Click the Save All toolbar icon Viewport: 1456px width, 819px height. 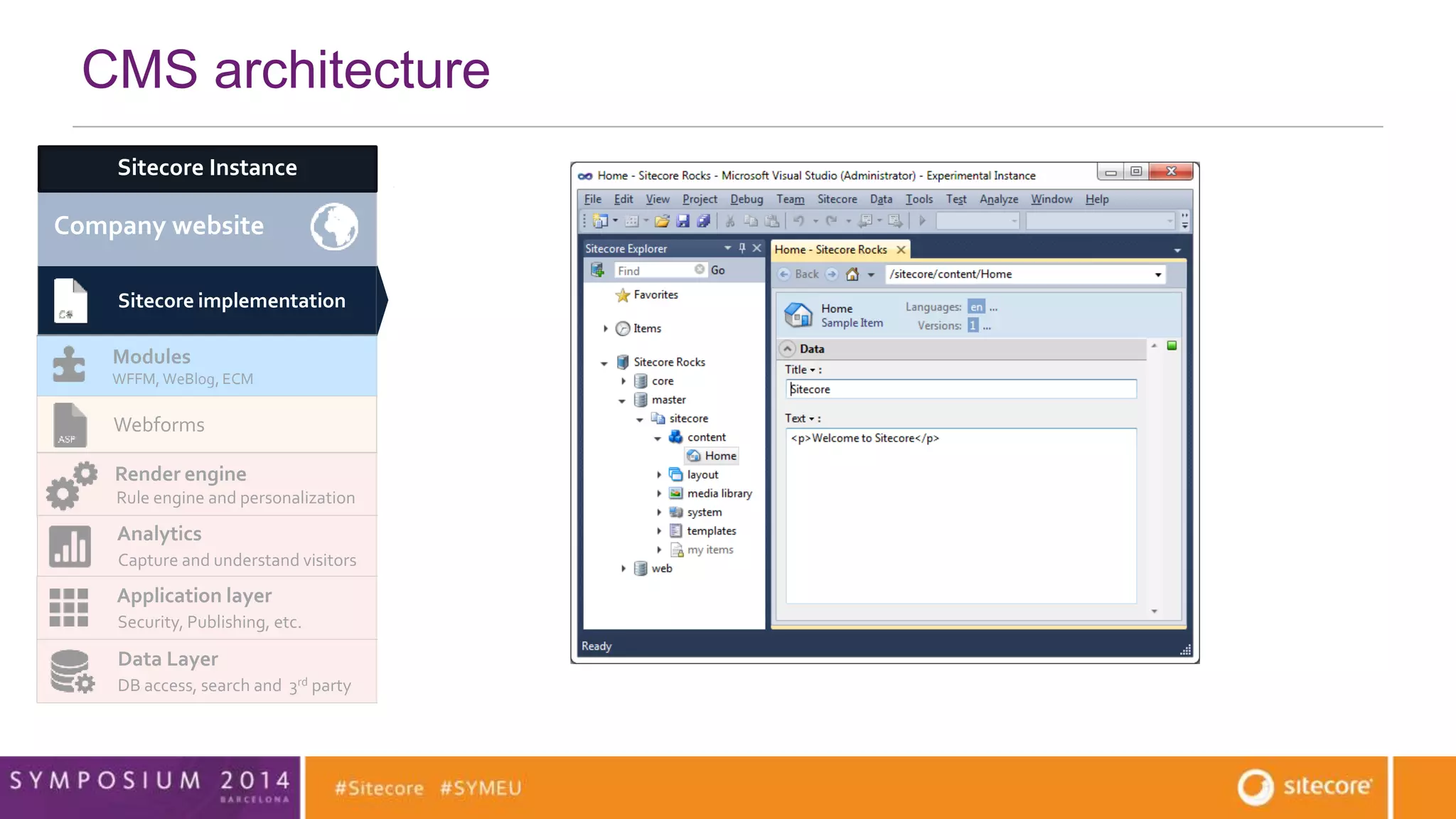[x=703, y=221]
